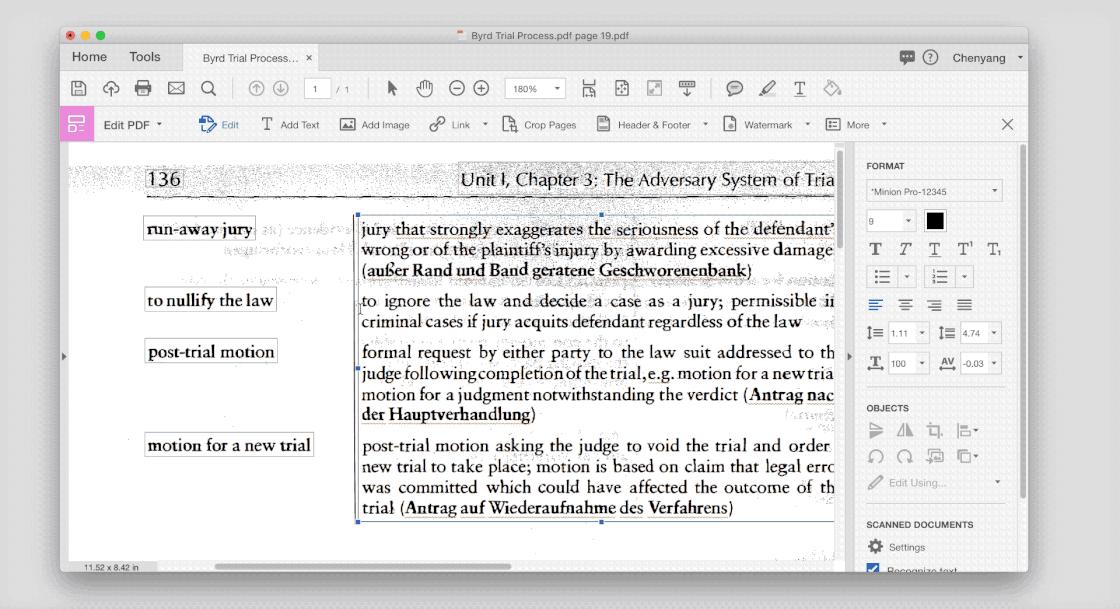Click the fit width scrolling icon

(x=589, y=89)
